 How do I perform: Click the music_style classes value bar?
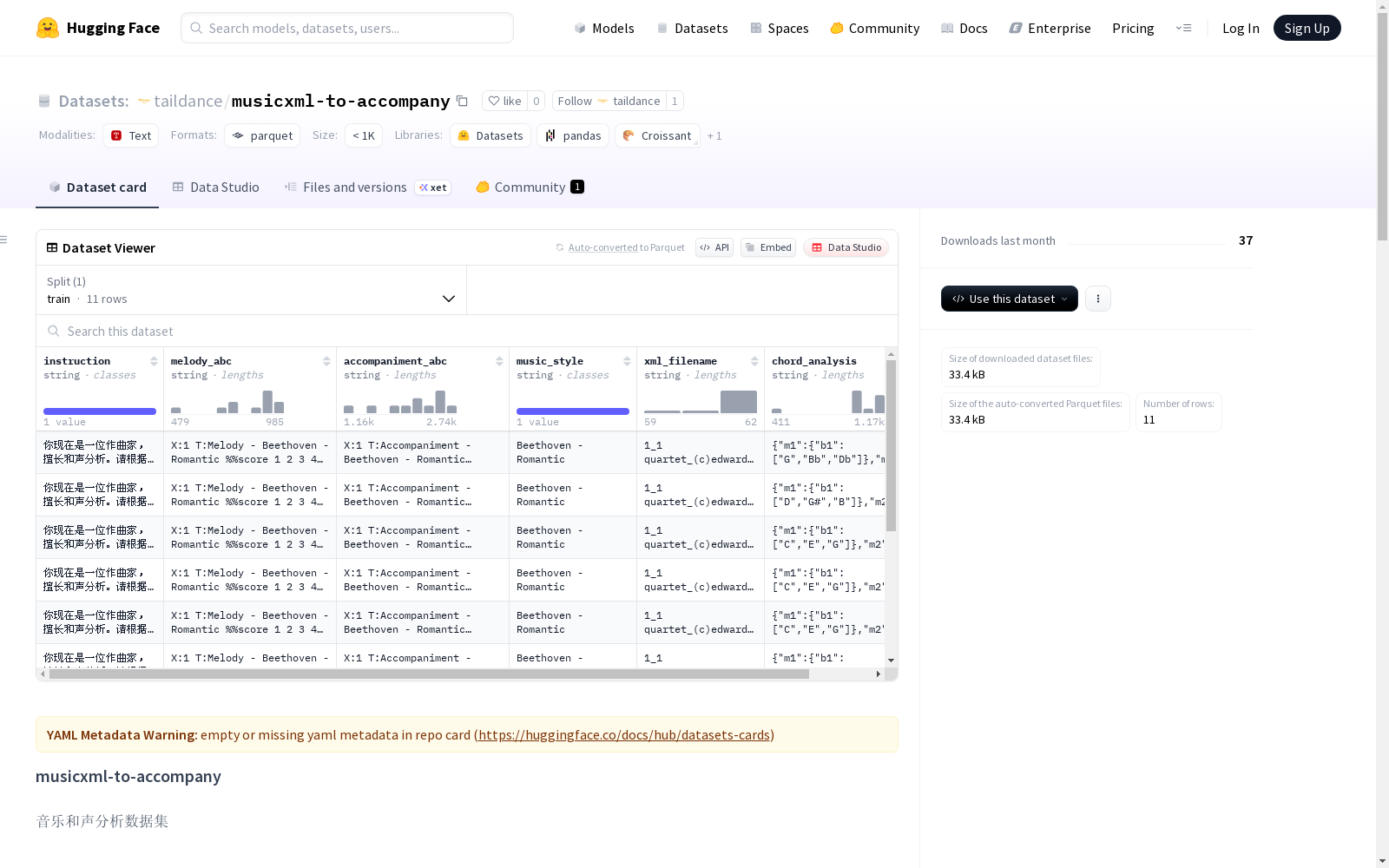pyautogui.click(x=573, y=411)
